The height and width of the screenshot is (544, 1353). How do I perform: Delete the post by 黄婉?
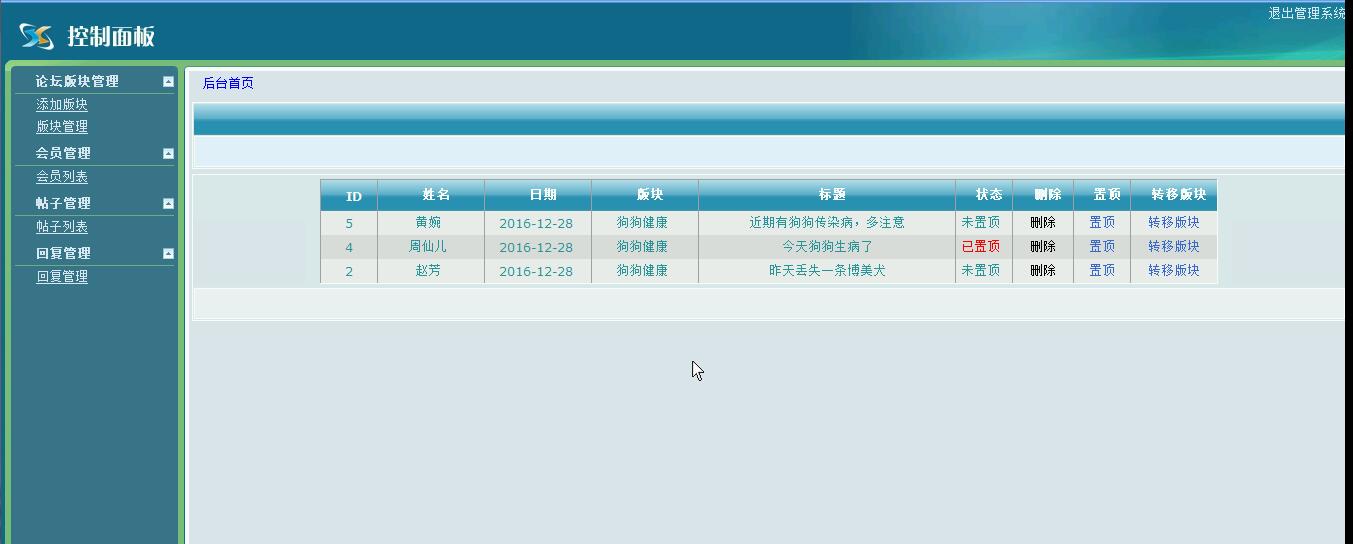point(1043,222)
